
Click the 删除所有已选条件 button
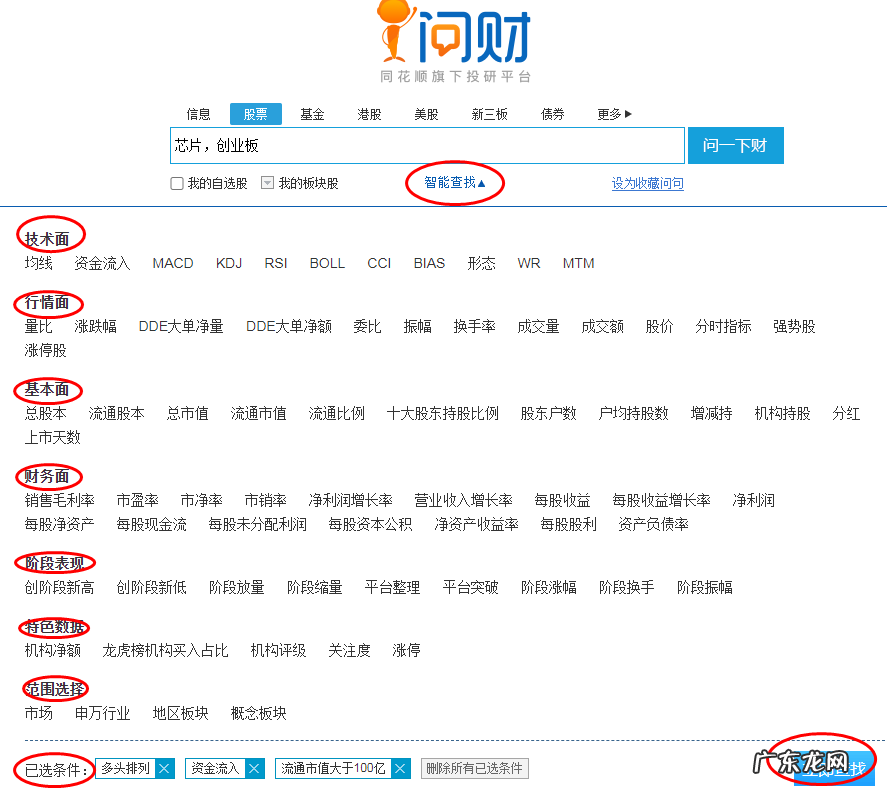point(475,768)
